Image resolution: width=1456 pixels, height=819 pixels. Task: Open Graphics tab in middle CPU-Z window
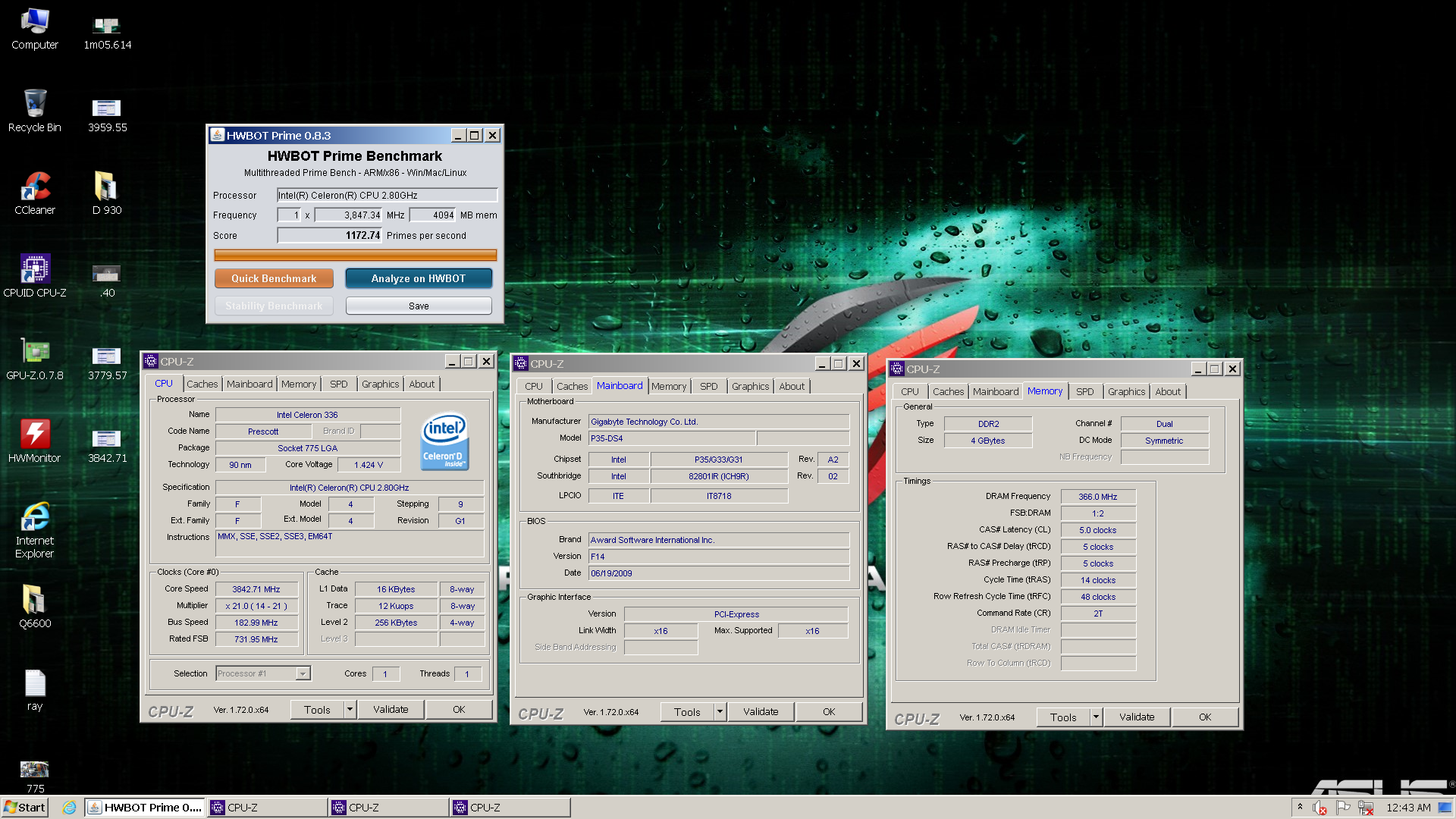(750, 387)
